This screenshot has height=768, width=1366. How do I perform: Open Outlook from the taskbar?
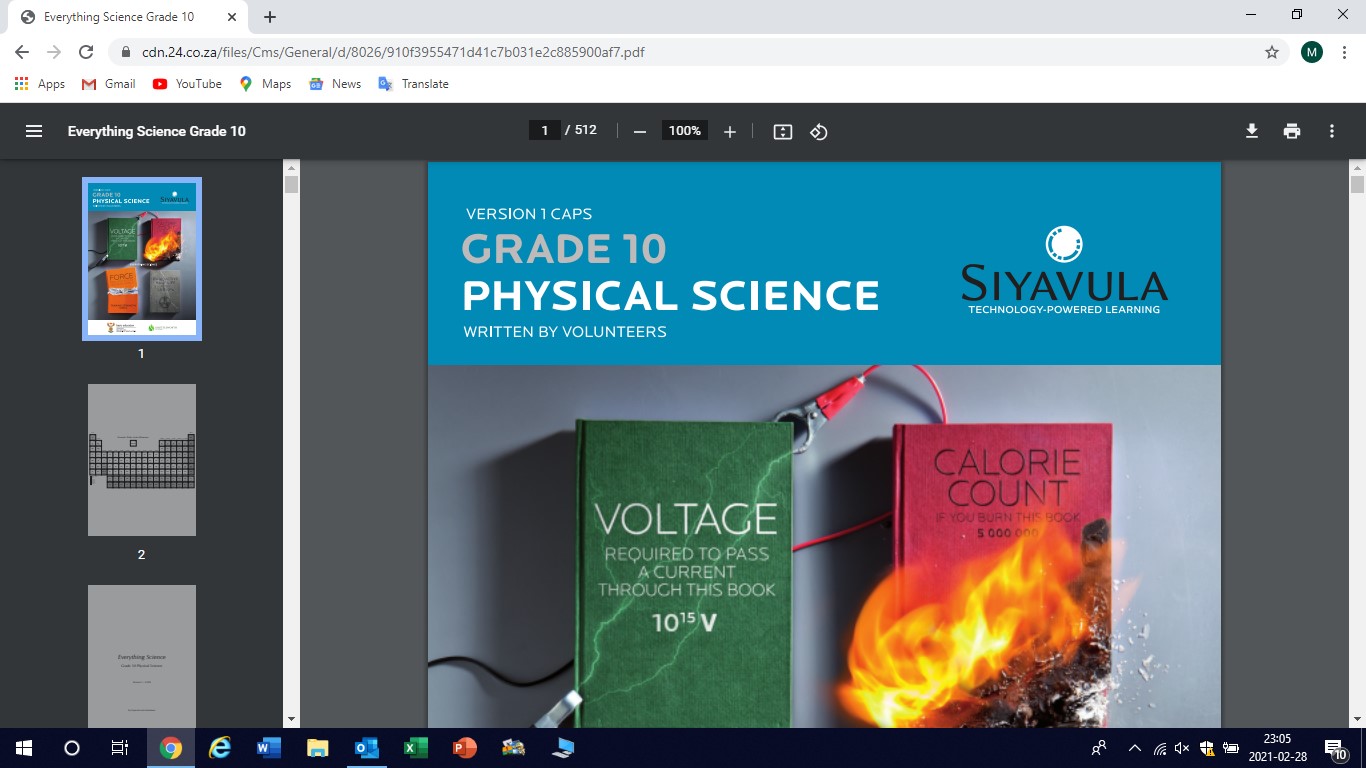366,747
